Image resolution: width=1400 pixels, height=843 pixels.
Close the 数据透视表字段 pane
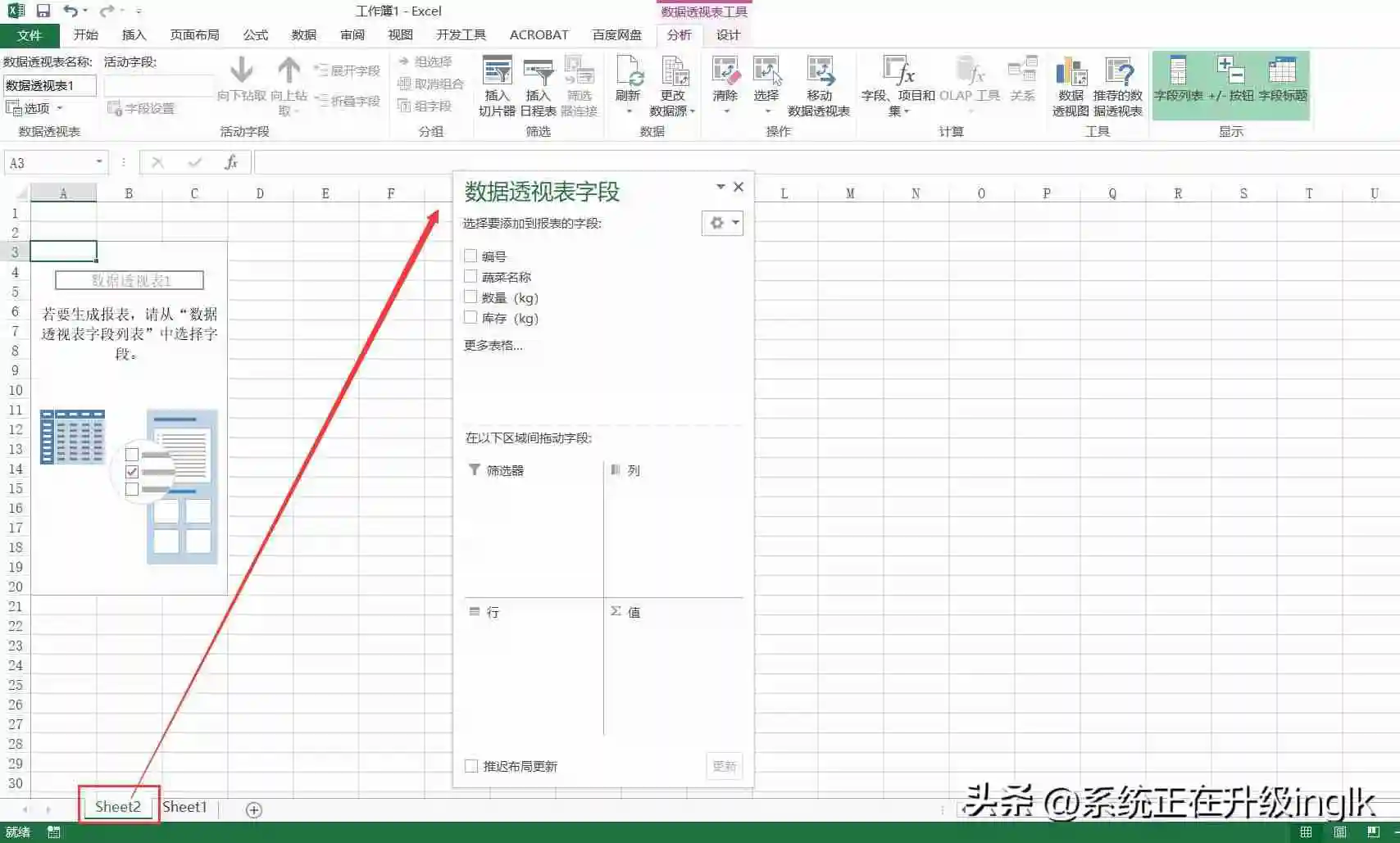[x=739, y=187]
